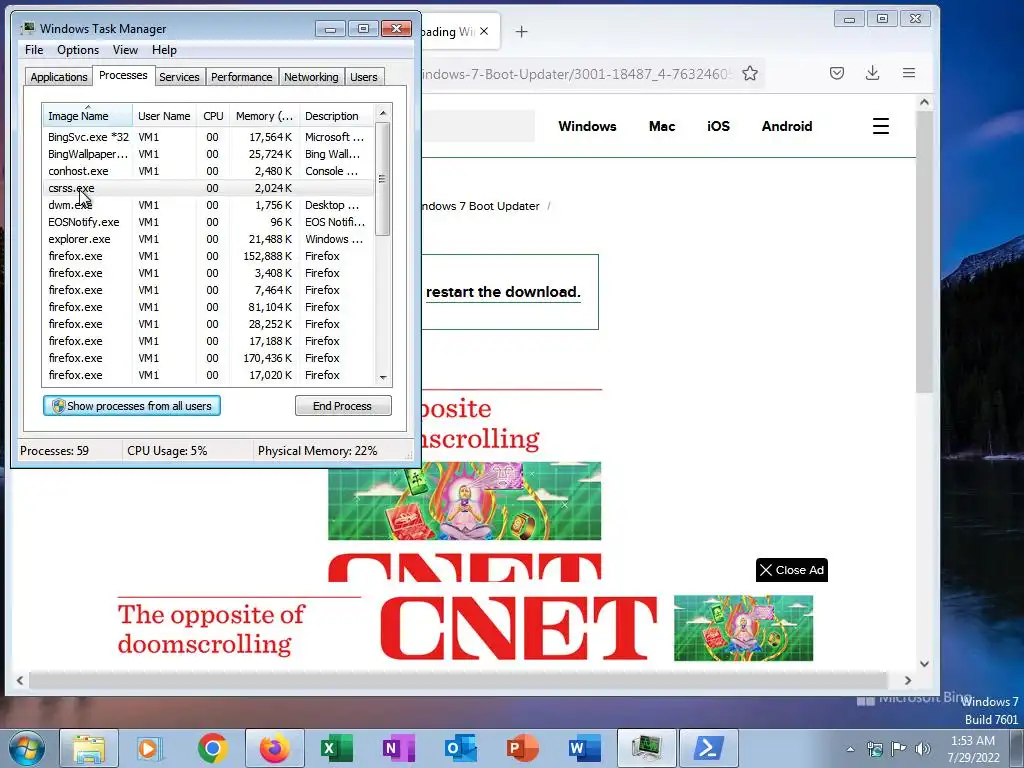Image resolution: width=1024 pixels, height=768 pixels.
Task: Launch Word from taskbar
Action: (584, 748)
